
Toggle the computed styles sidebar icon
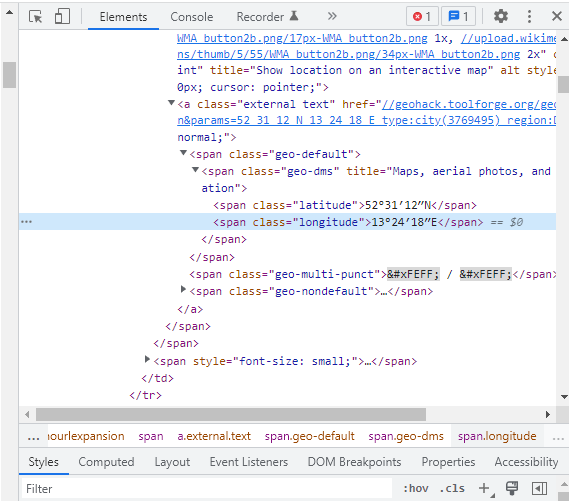click(x=539, y=488)
